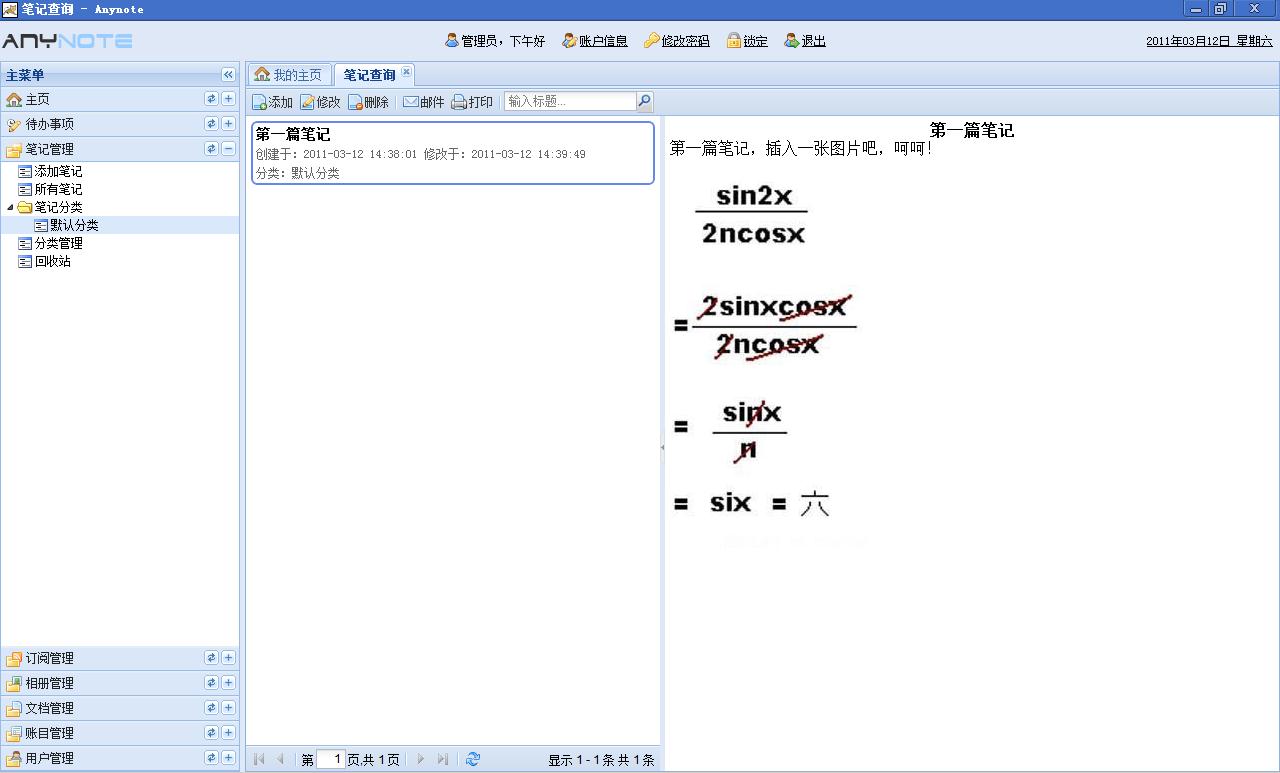Switch to the 我的主页 tab
The width and height of the screenshot is (1280, 773).
click(289, 75)
